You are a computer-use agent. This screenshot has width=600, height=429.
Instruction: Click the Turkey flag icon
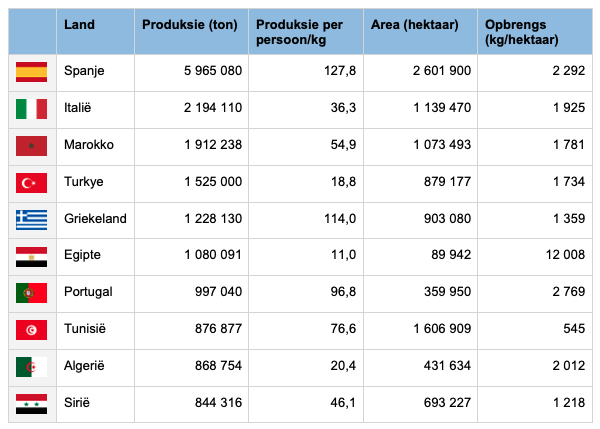[x=32, y=182]
